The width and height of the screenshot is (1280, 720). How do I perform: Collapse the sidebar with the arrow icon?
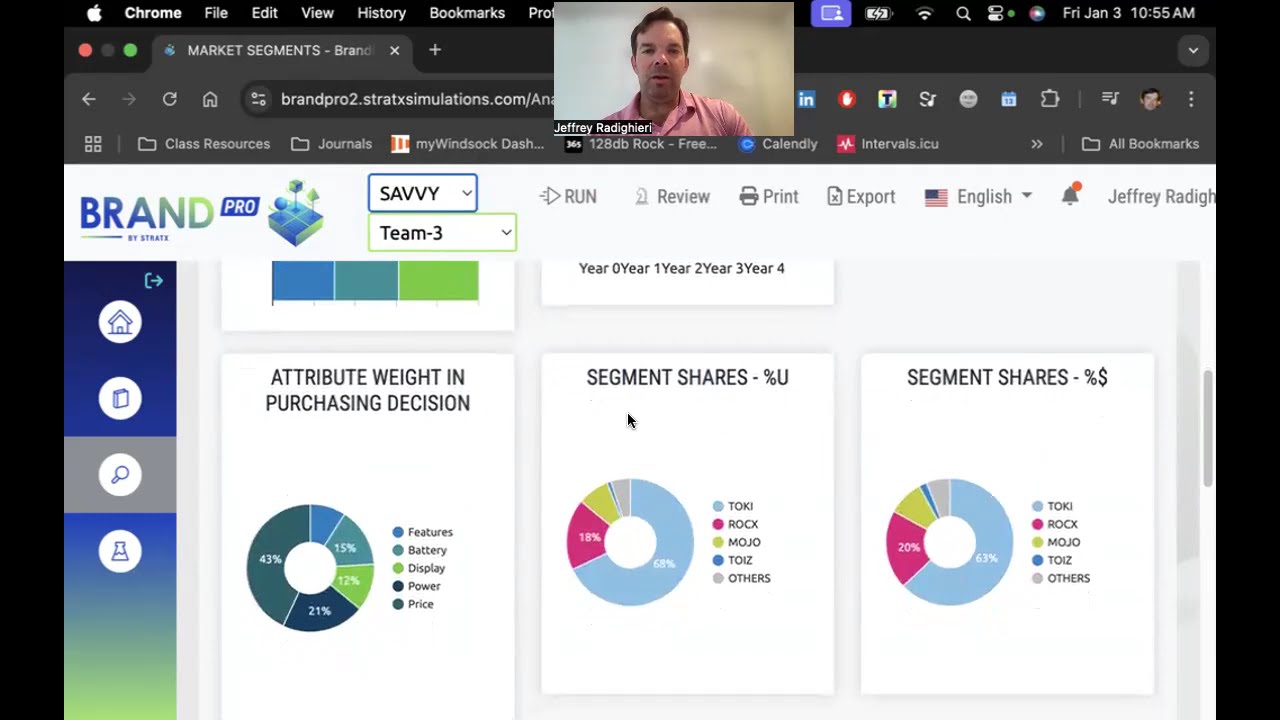(x=153, y=281)
